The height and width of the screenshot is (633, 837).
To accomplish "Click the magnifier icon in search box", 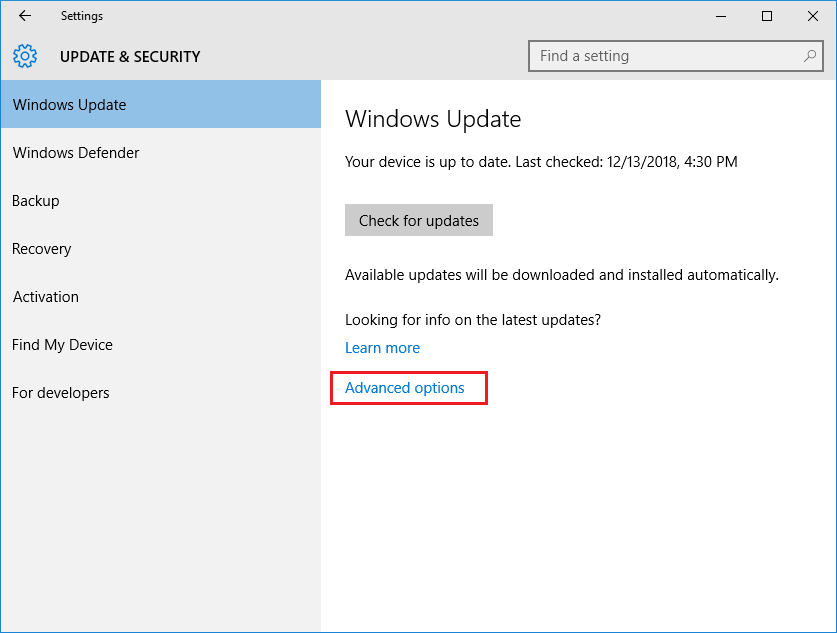I will point(810,56).
